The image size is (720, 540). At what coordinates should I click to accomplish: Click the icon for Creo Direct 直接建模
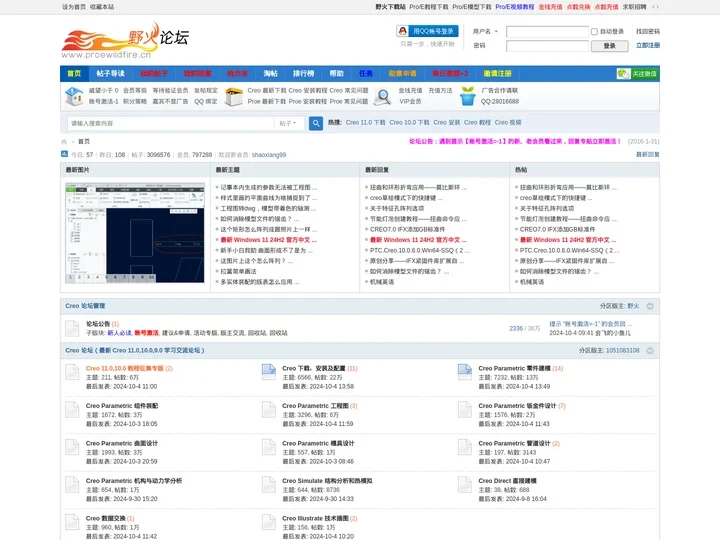(465, 485)
